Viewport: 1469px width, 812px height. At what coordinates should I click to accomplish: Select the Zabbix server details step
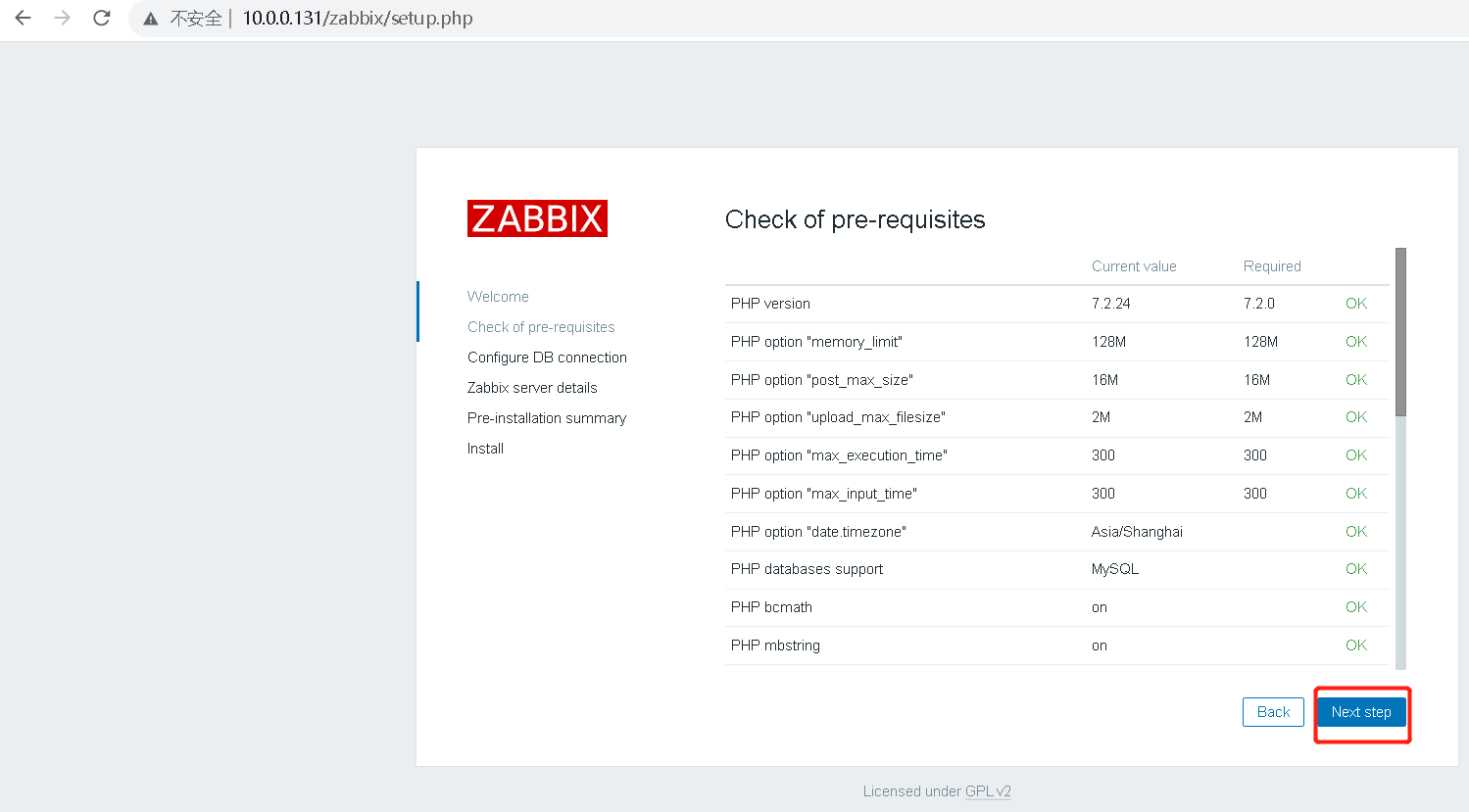click(x=532, y=388)
